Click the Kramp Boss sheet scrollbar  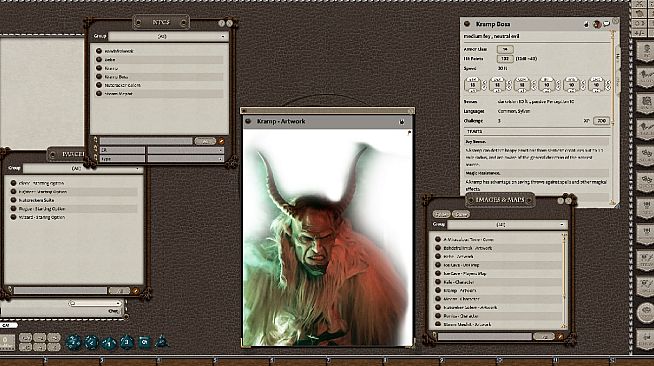(613, 117)
